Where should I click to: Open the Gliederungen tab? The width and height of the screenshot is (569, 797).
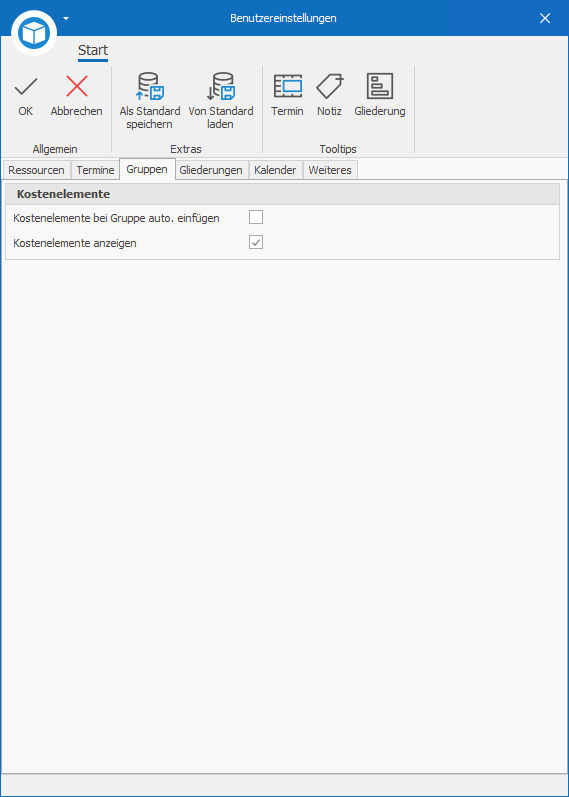(211, 170)
